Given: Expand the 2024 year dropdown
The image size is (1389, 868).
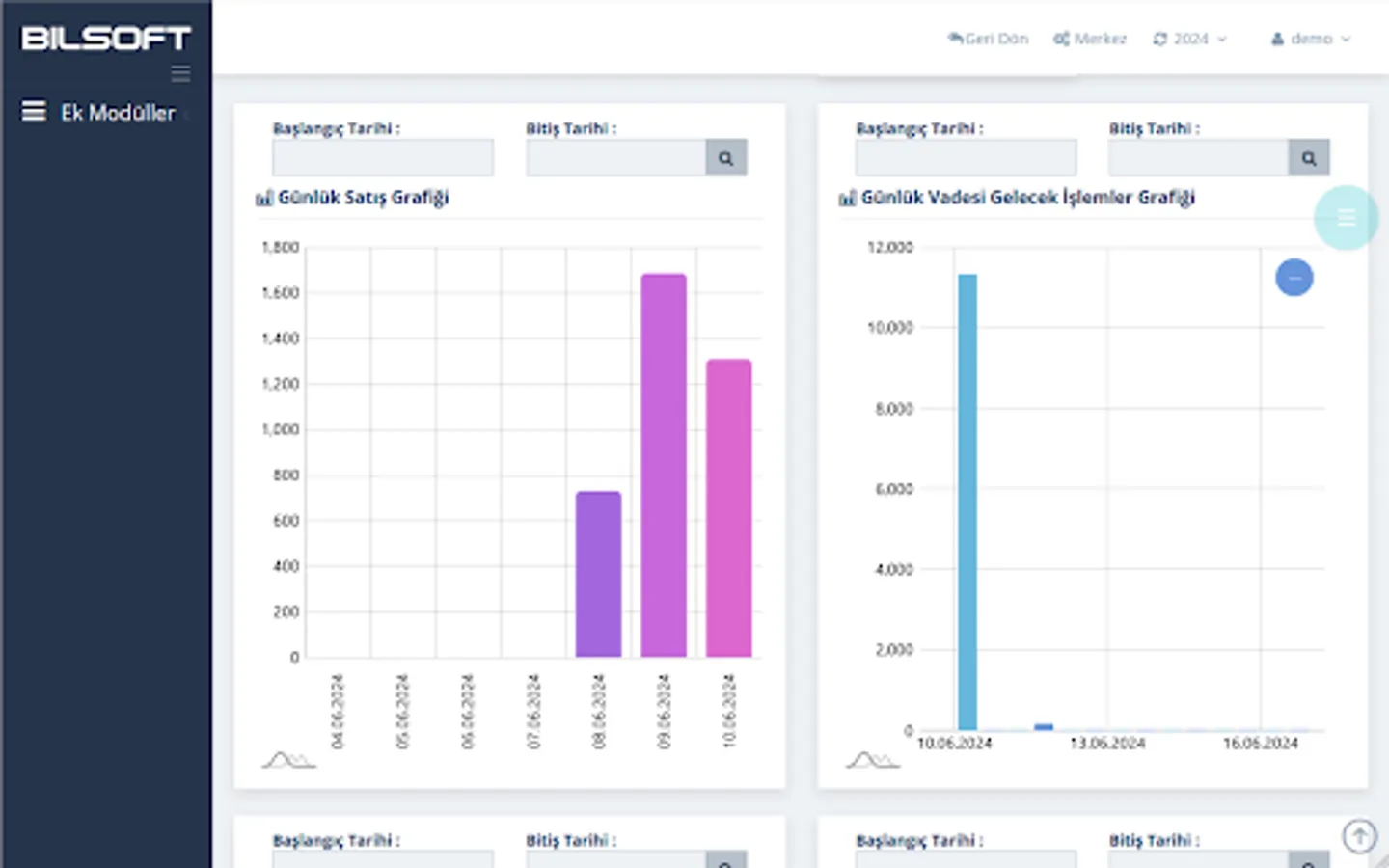Looking at the screenshot, I should pos(1189,39).
